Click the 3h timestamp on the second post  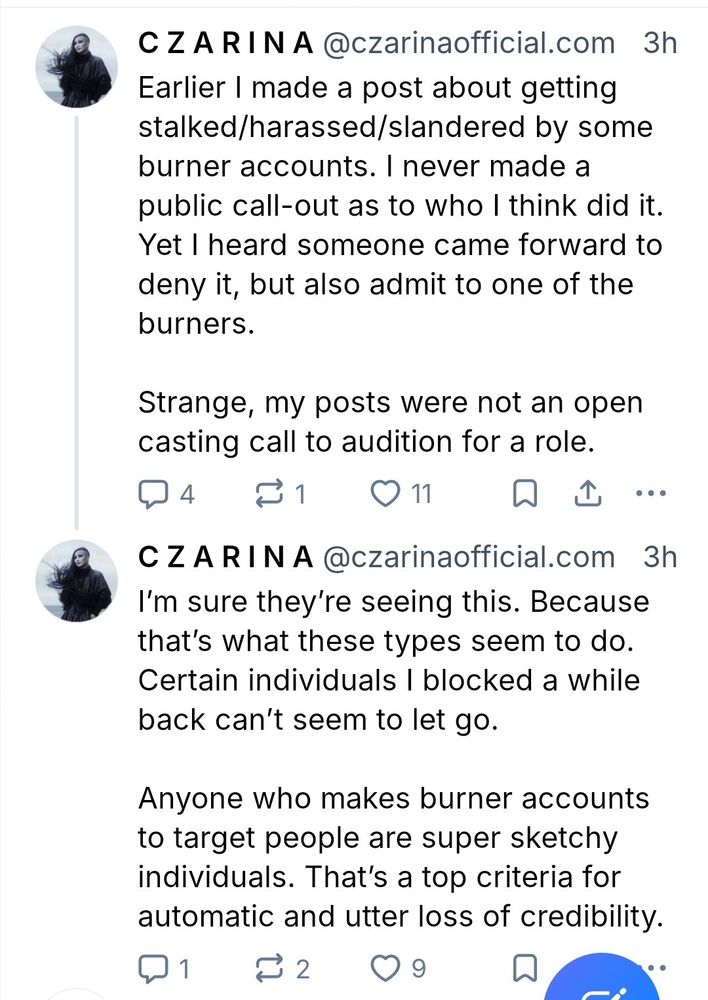[658, 557]
